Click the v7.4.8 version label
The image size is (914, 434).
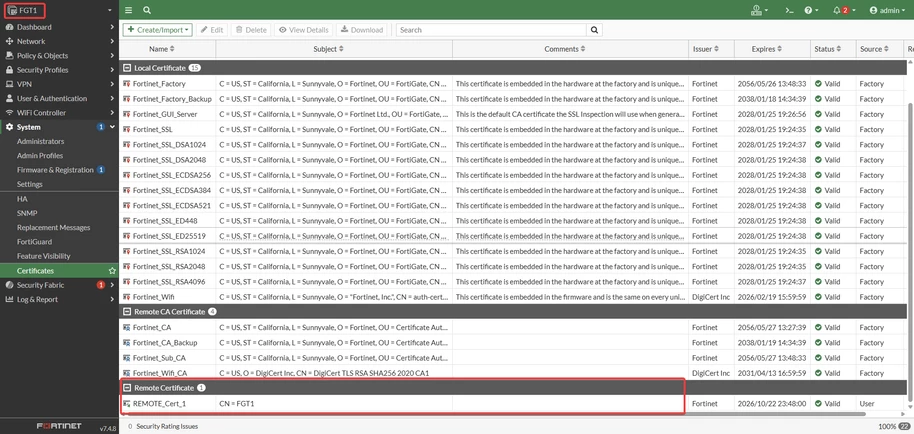point(108,428)
